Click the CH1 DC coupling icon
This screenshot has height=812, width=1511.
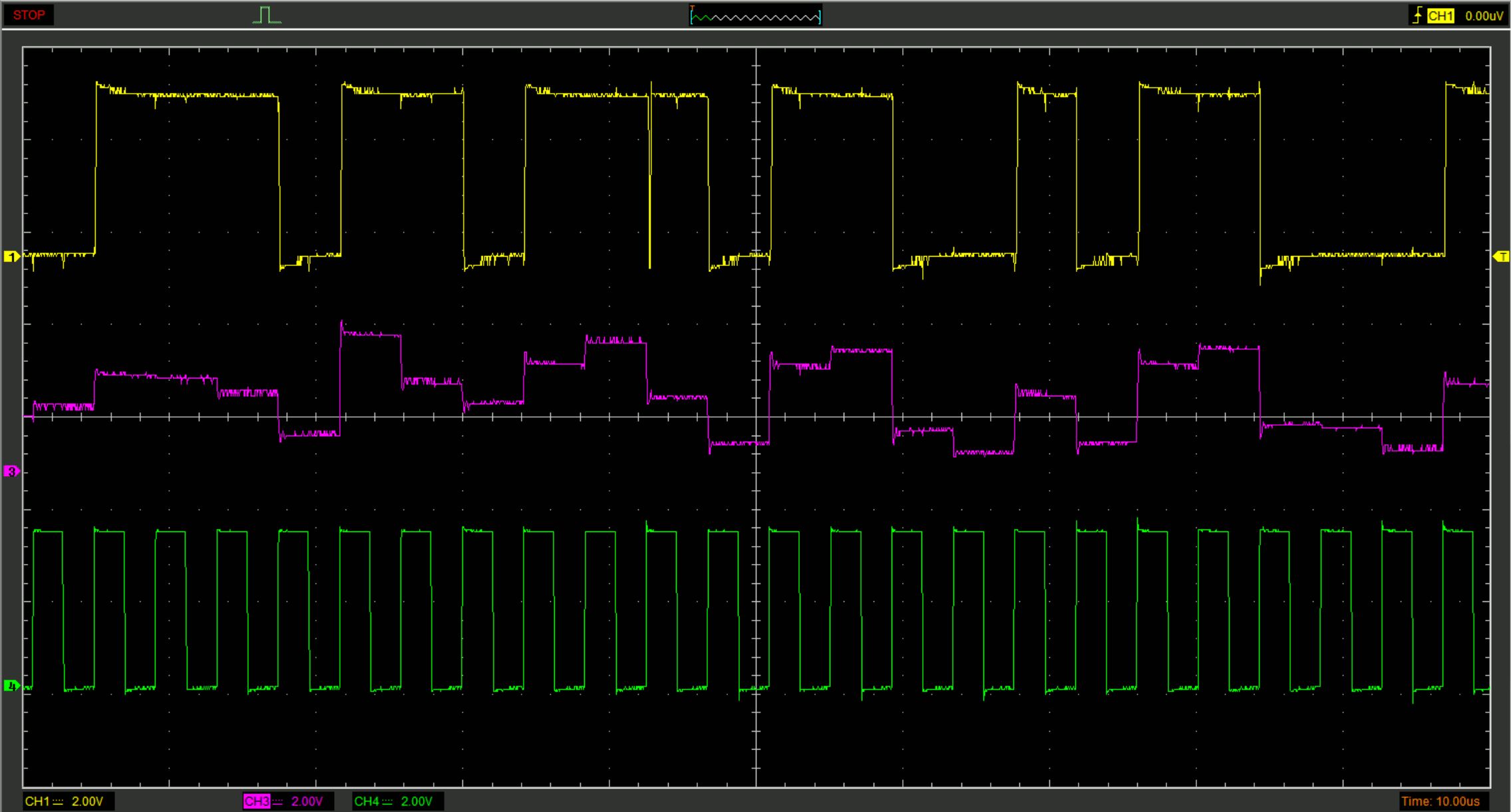point(58,801)
